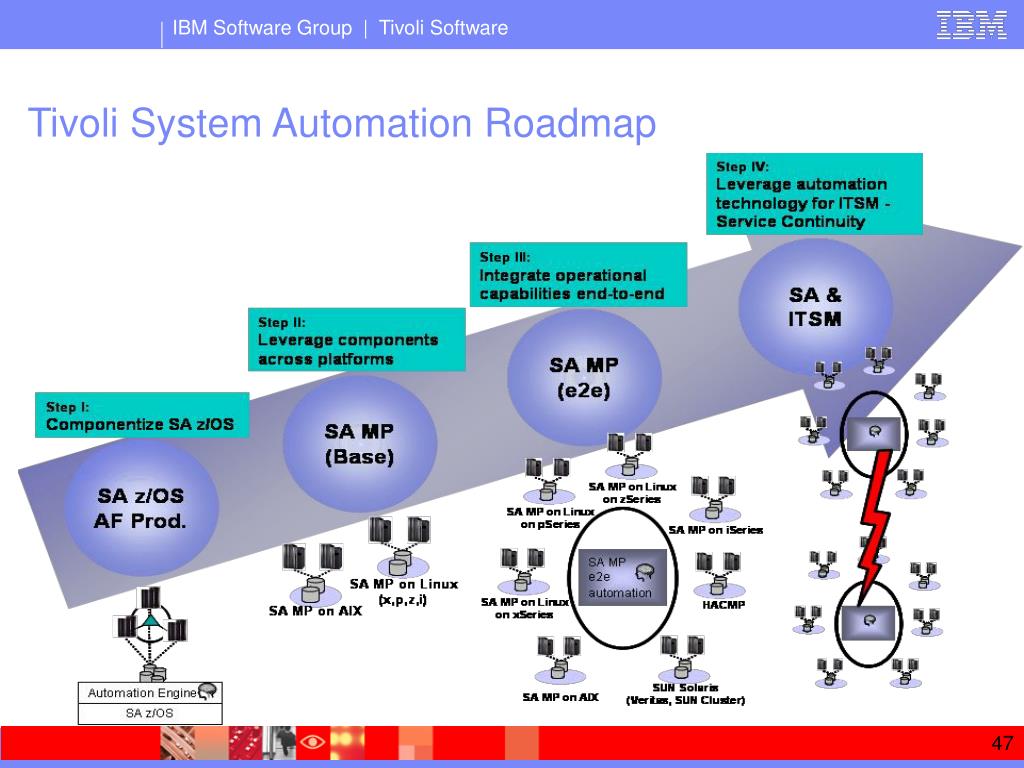Click the SA MP (Base) sphere
Viewport: 1024px width, 768px height.
click(360, 444)
